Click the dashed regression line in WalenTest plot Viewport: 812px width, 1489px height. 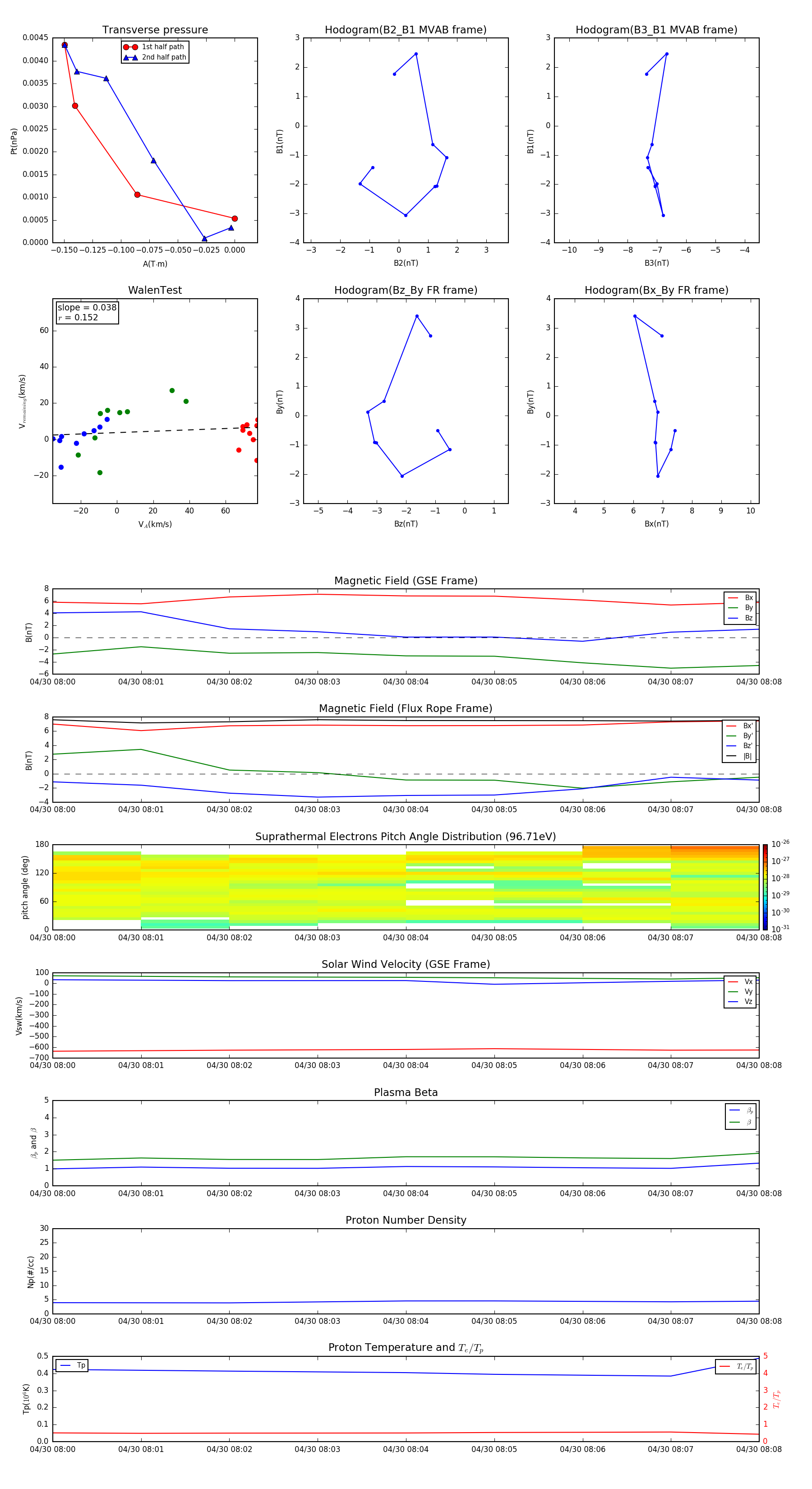[x=155, y=431]
